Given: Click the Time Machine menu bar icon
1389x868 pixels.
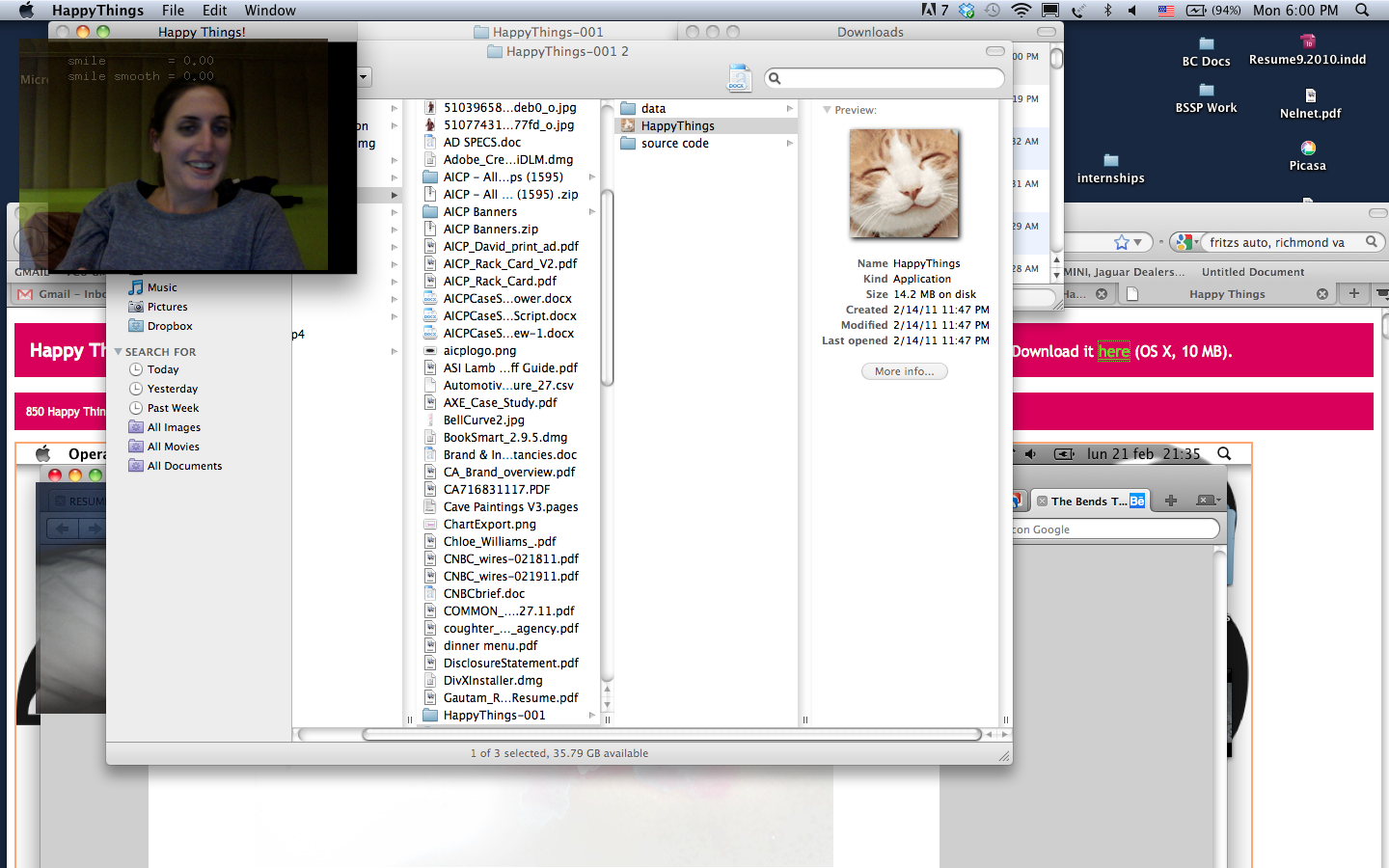Looking at the screenshot, I should point(993,11).
